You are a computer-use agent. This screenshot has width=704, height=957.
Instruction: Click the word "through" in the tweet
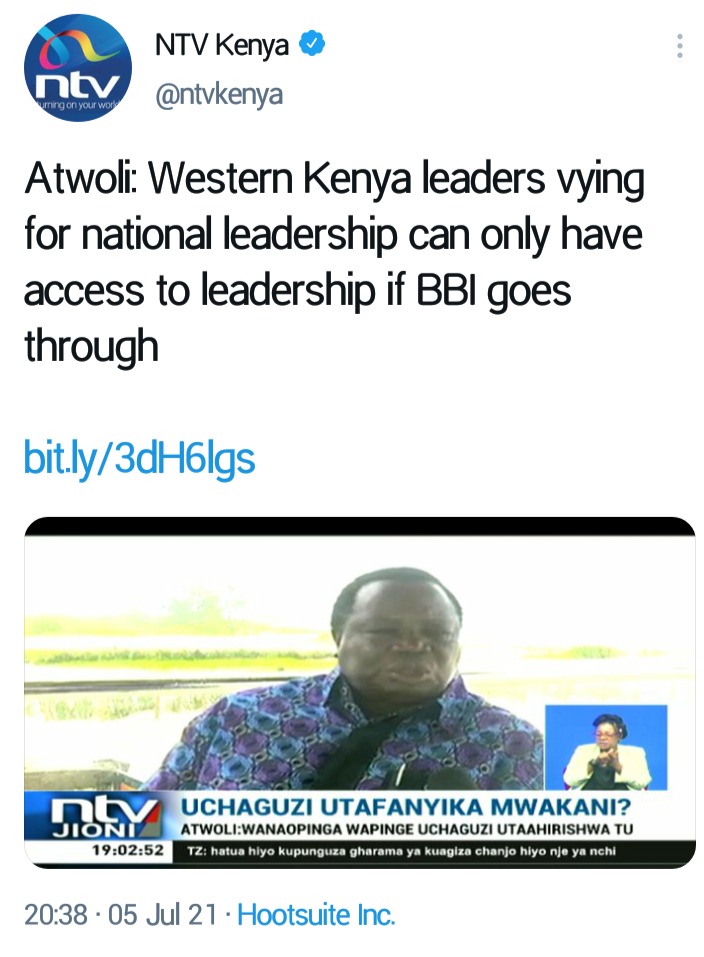point(92,345)
